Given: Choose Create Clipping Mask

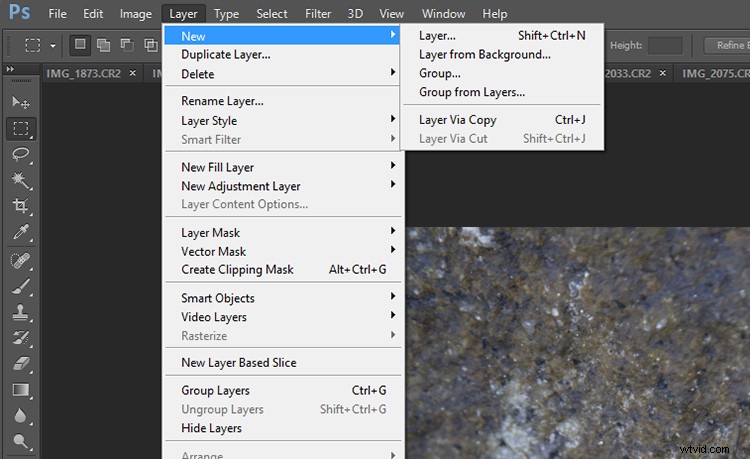Looking at the screenshot, I should pyautogui.click(x=282, y=270).
